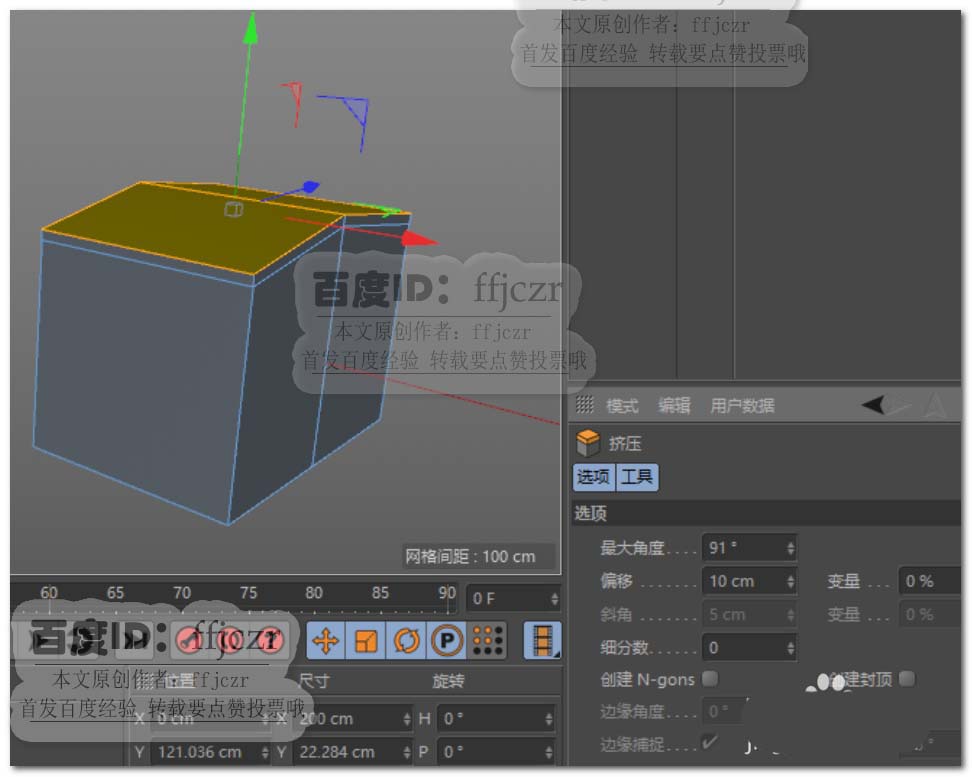Click the up arrow in attribute manager
Screen dimensions: 972x777
[935, 406]
